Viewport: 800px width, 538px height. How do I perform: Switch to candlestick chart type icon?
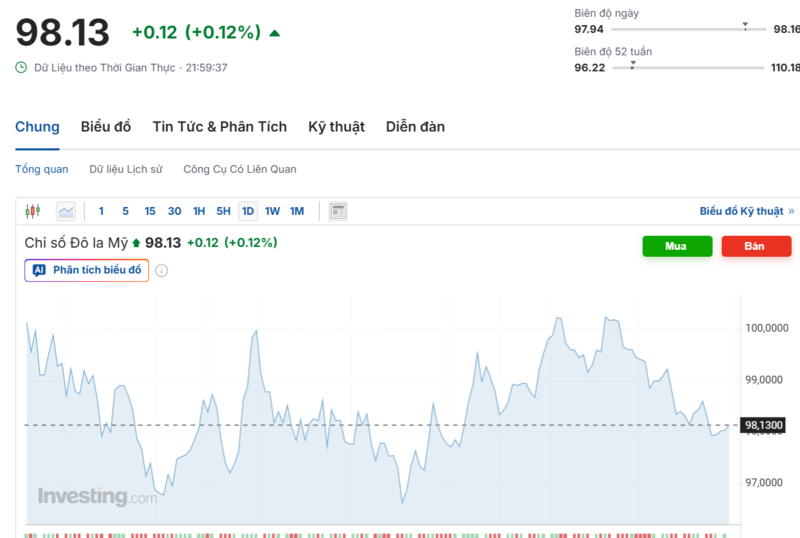32,211
